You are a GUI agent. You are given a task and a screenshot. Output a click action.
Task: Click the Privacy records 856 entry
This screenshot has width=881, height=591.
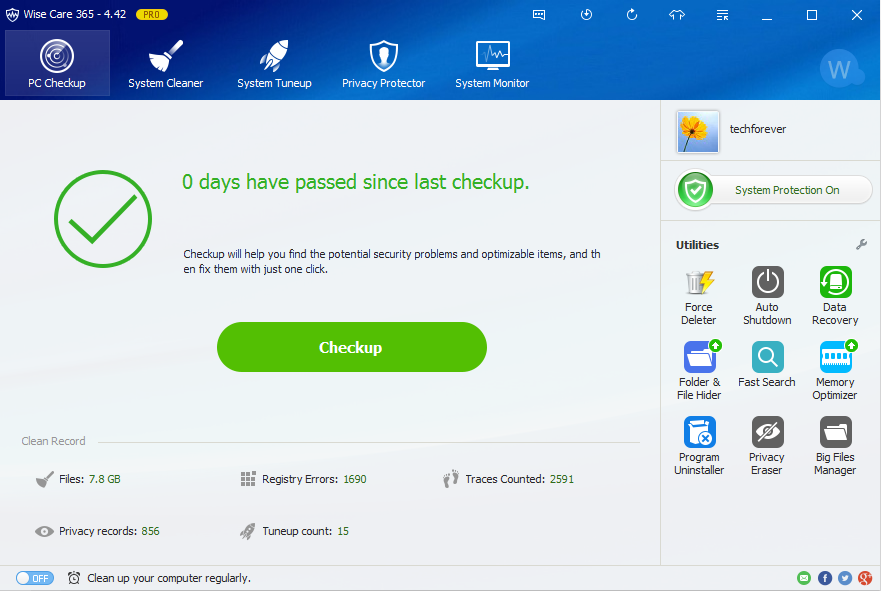(97, 531)
